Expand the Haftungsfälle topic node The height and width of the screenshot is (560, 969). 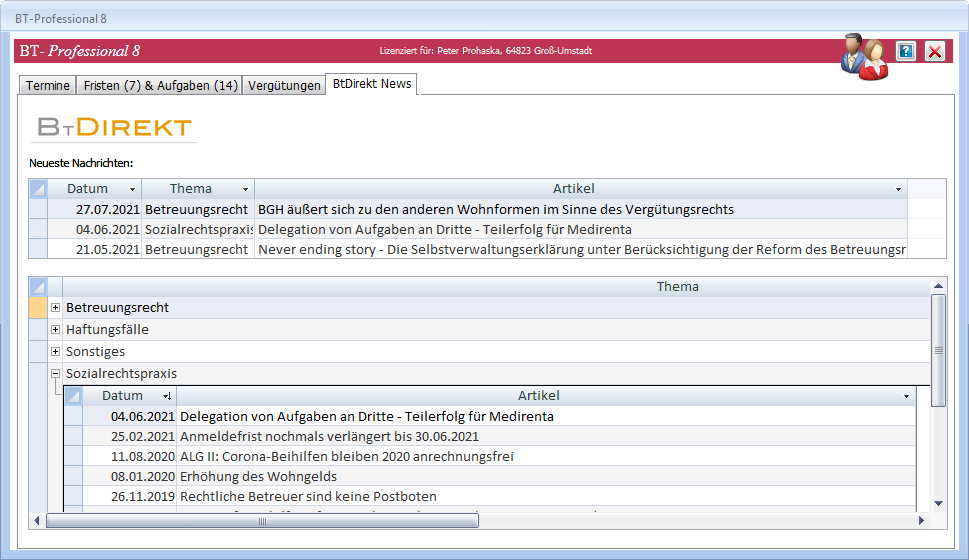56,329
